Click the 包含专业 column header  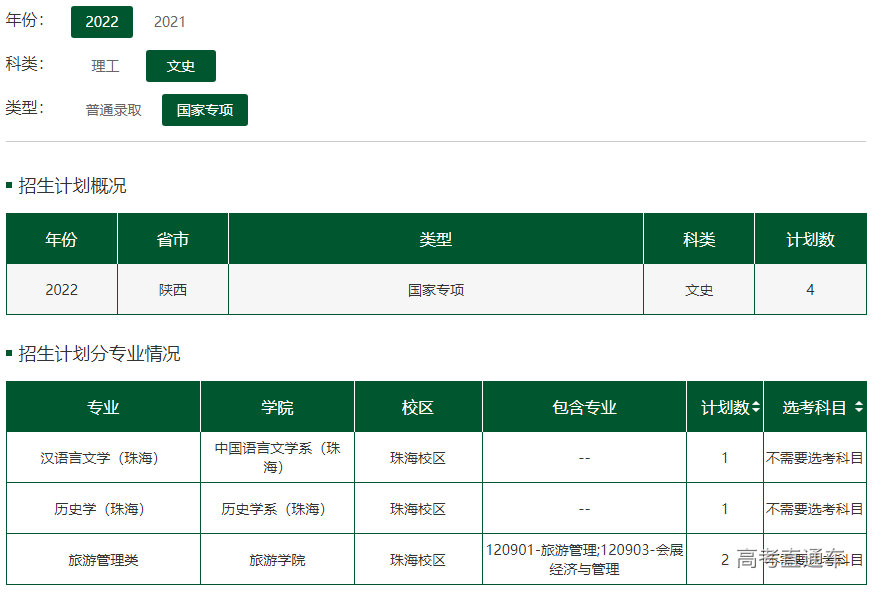pos(584,407)
